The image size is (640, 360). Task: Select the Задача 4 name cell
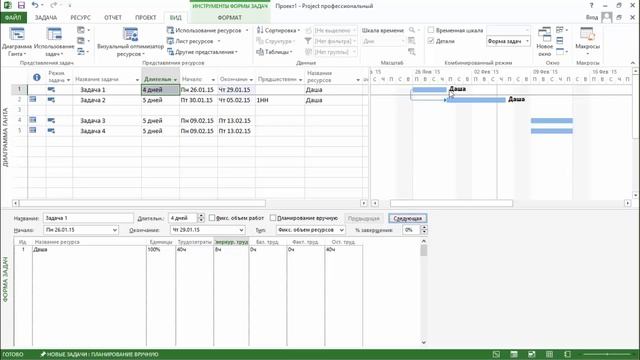click(107, 131)
